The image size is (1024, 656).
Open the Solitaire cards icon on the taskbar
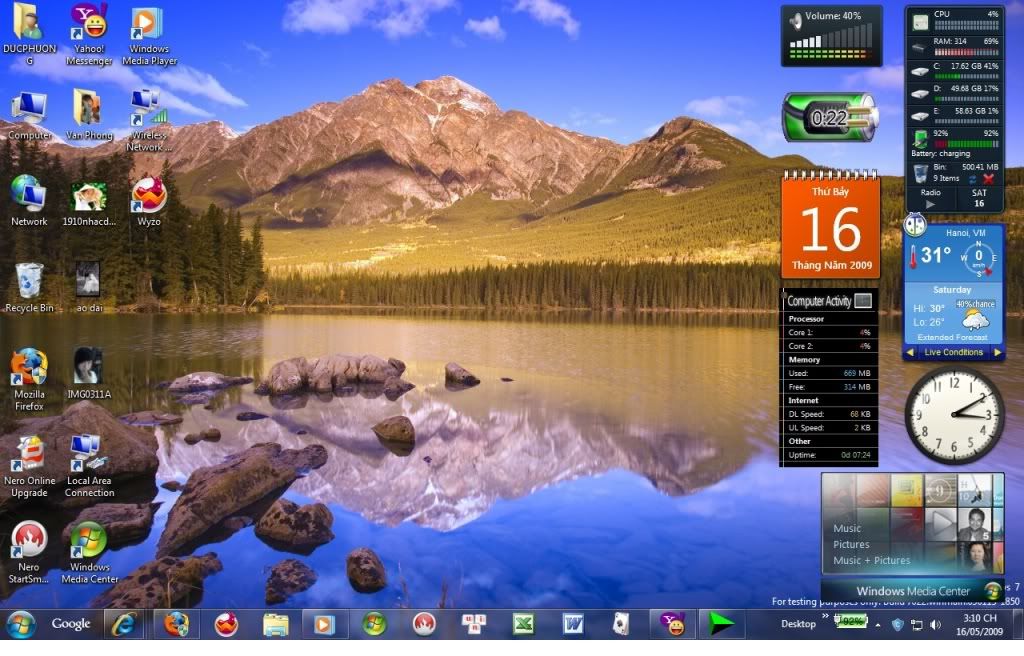pos(621,625)
